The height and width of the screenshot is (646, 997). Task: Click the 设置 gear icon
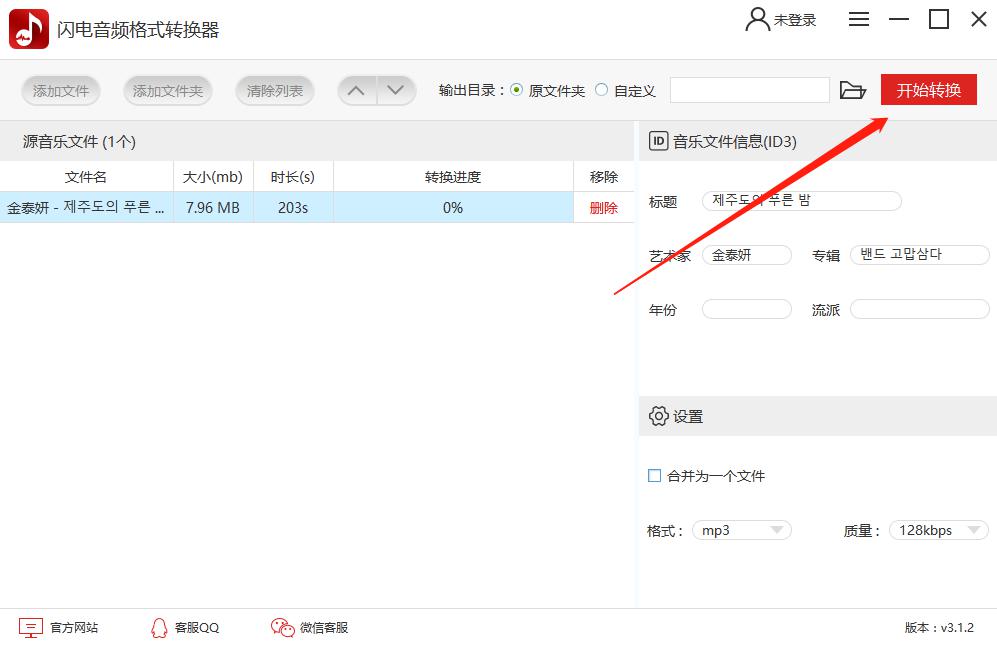[x=658, y=417]
